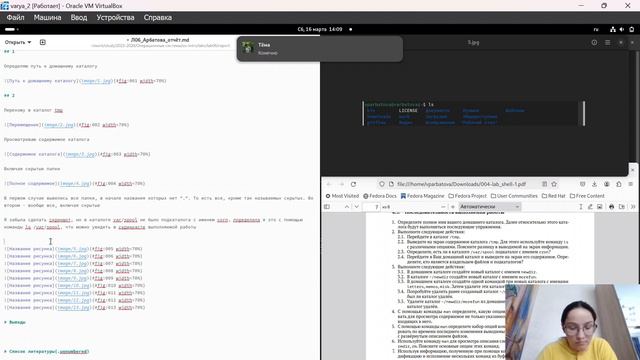Open the Firefox downloads arrow icon

click(594, 184)
